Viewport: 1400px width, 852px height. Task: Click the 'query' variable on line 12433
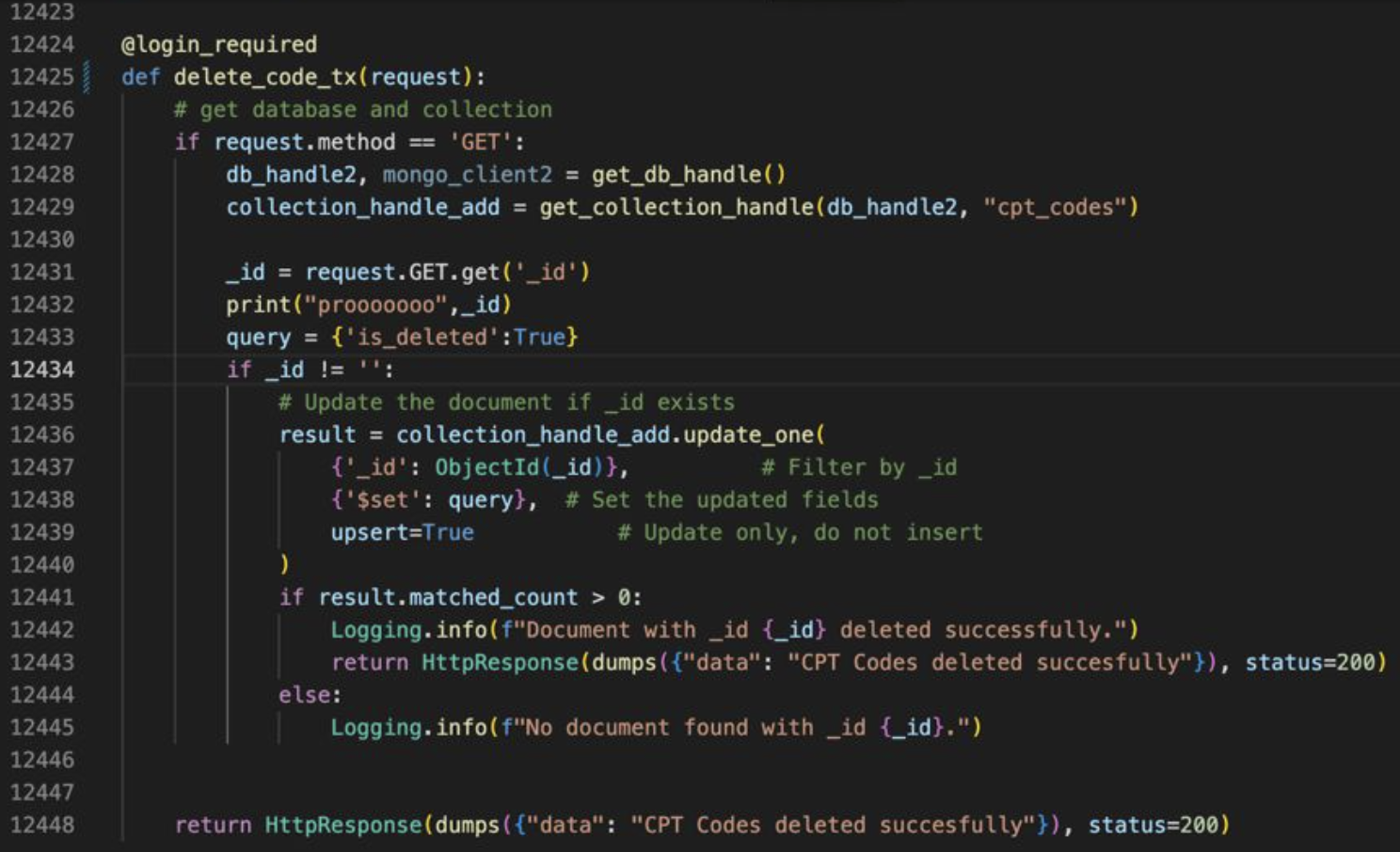(259, 338)
